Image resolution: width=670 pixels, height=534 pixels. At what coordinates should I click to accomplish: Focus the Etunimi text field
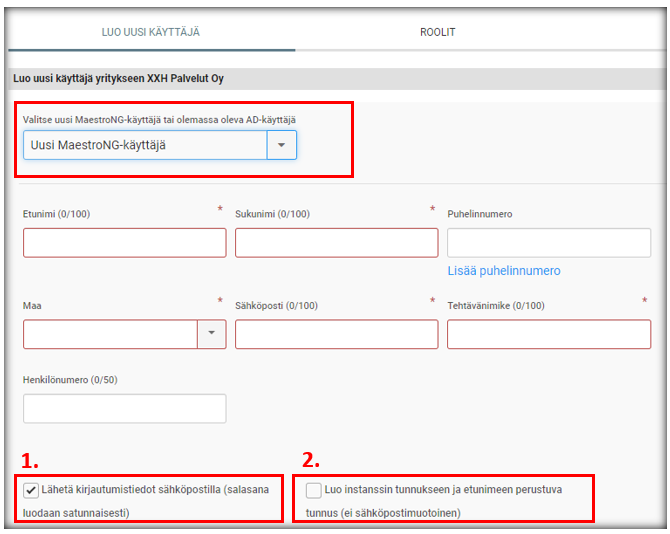(x=125, y=243)
